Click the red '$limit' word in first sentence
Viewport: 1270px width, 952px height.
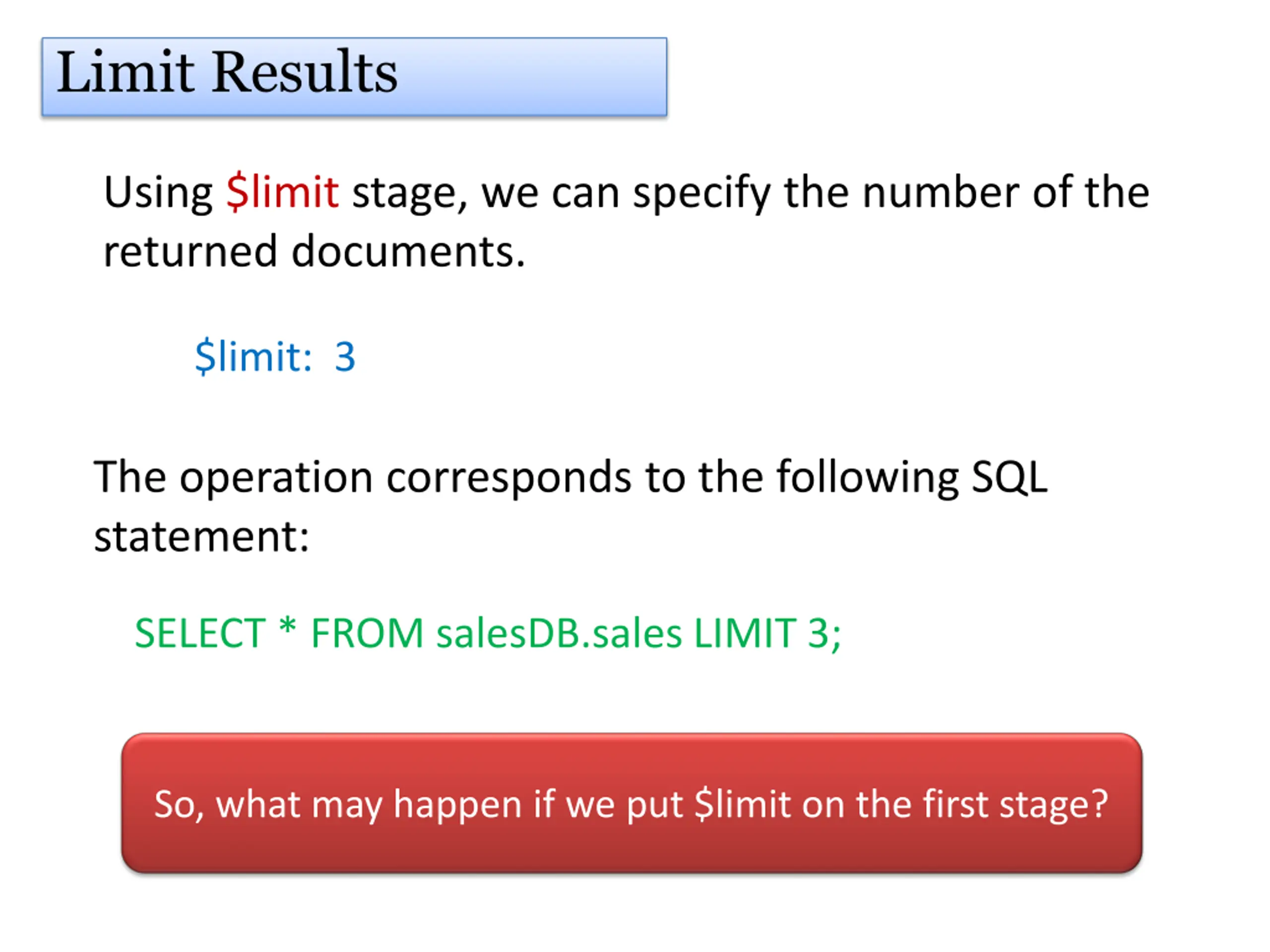(x=282, y=192)
